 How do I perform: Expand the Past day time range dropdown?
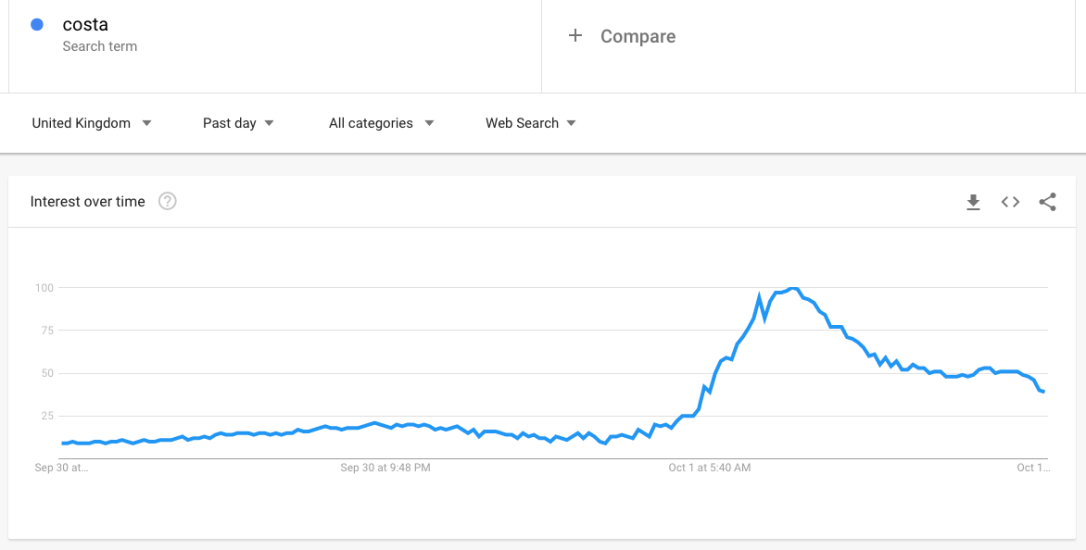(x=238, y=123)
